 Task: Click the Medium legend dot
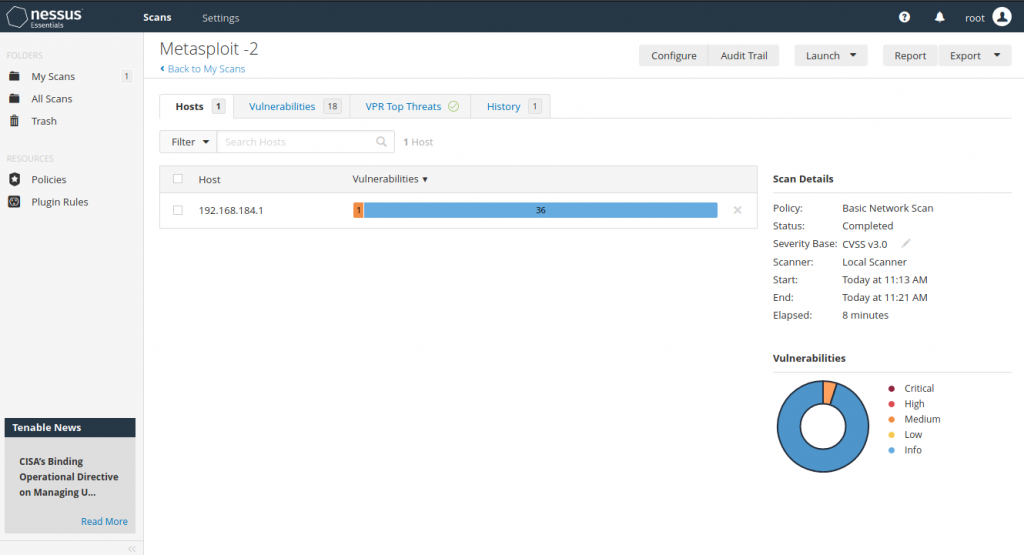[x=891, y=419]
